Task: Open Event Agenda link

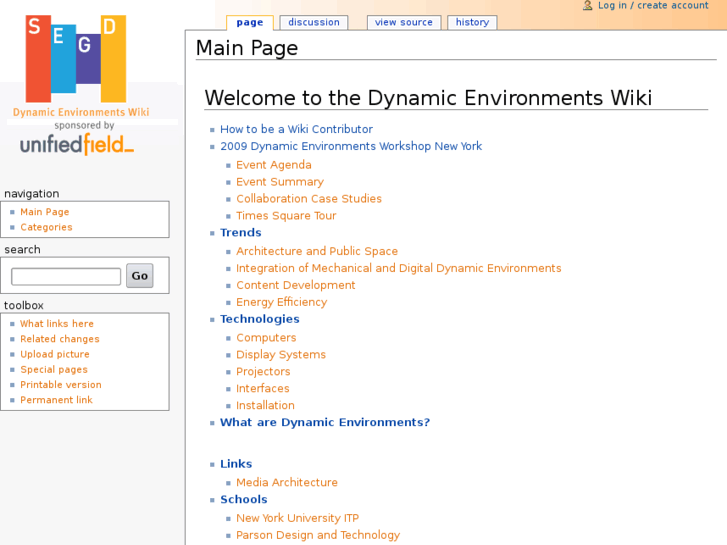Action: (x=274, y=165)
